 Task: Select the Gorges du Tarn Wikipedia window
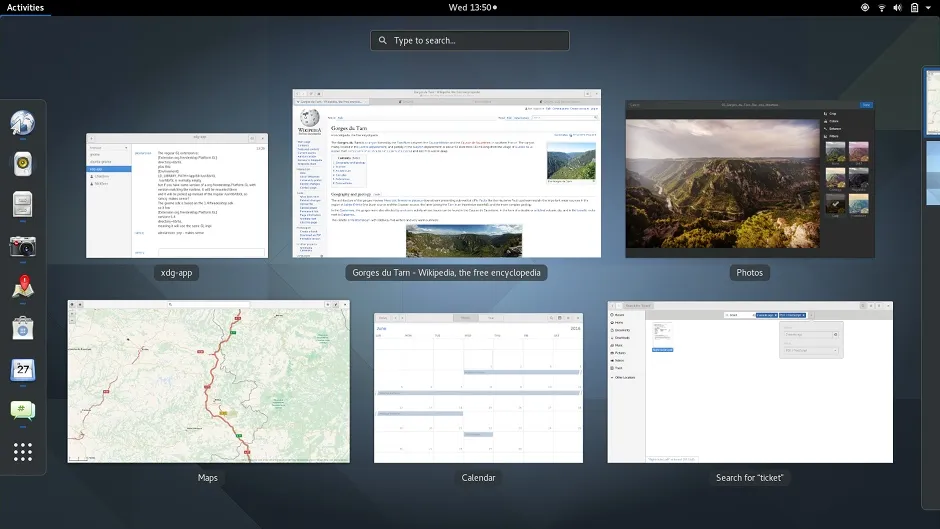point(447,173)
